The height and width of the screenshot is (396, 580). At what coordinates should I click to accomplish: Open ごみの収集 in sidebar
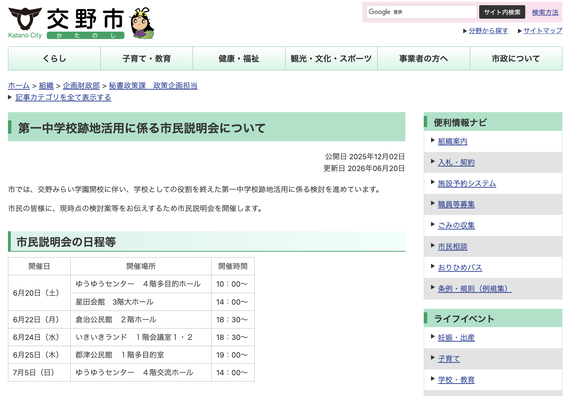click(x=456, y=226)
